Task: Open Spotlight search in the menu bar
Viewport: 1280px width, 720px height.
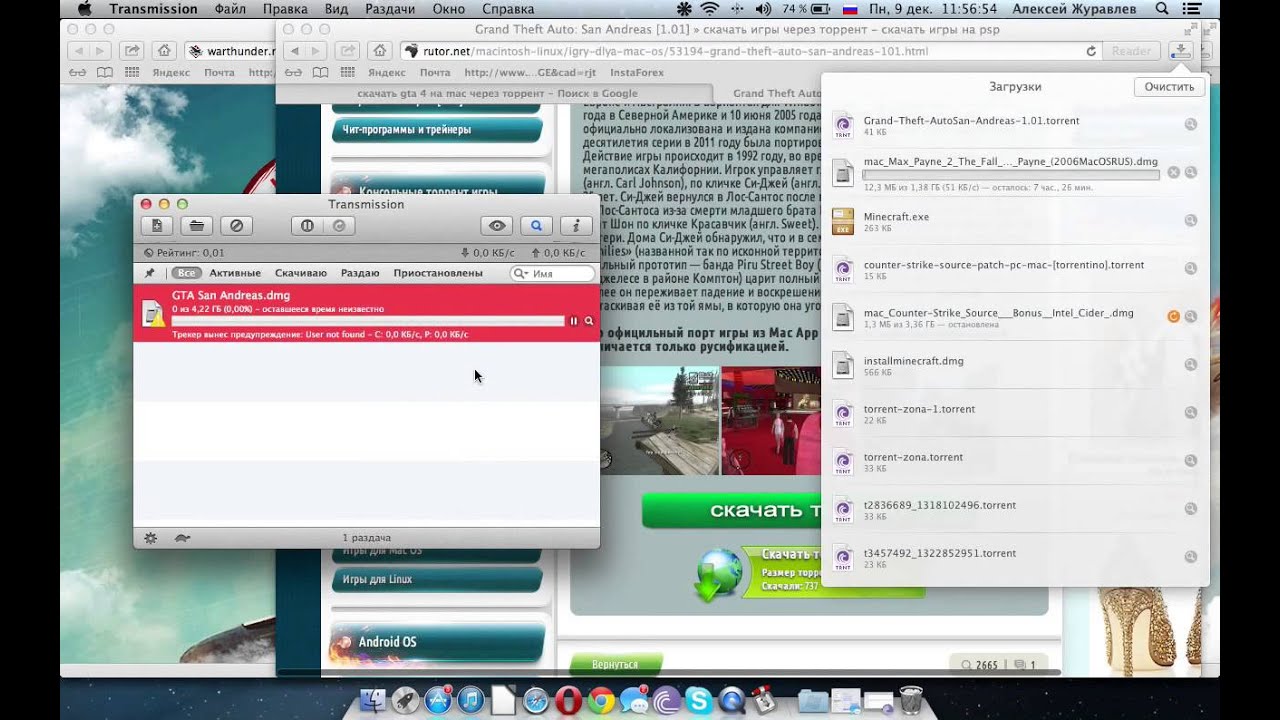Action: click(x=1164, y=9)
